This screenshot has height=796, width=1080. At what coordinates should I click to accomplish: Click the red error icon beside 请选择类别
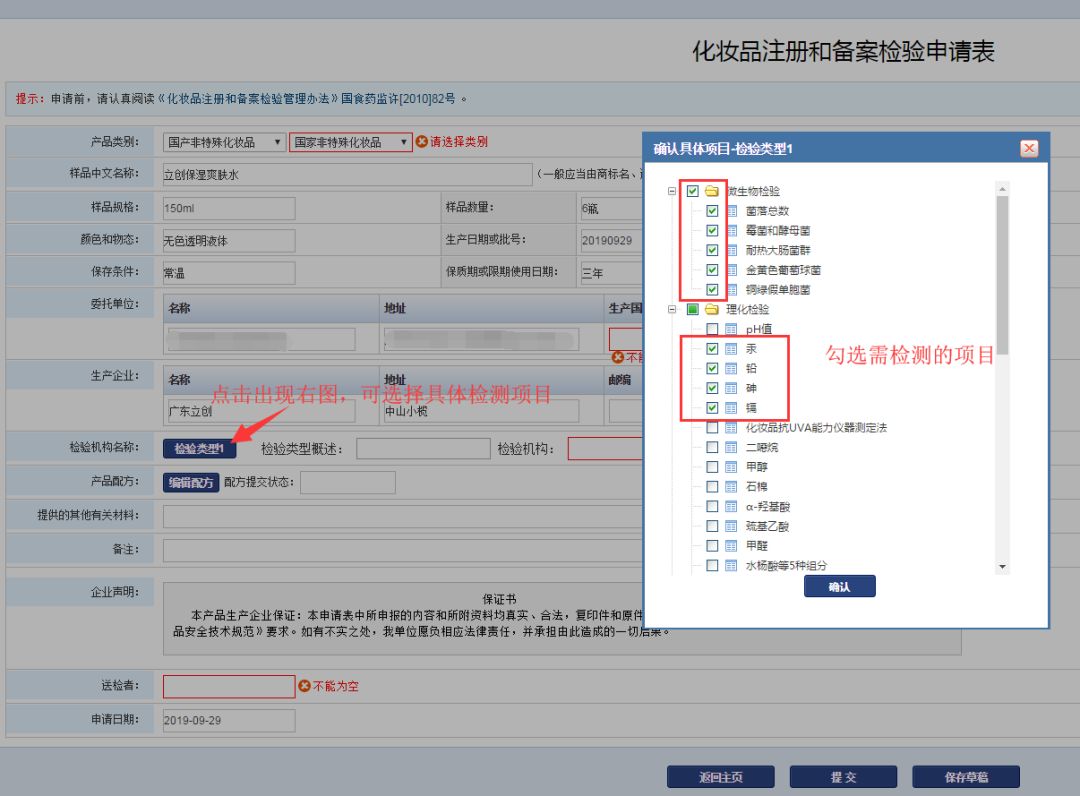[422, 142]
